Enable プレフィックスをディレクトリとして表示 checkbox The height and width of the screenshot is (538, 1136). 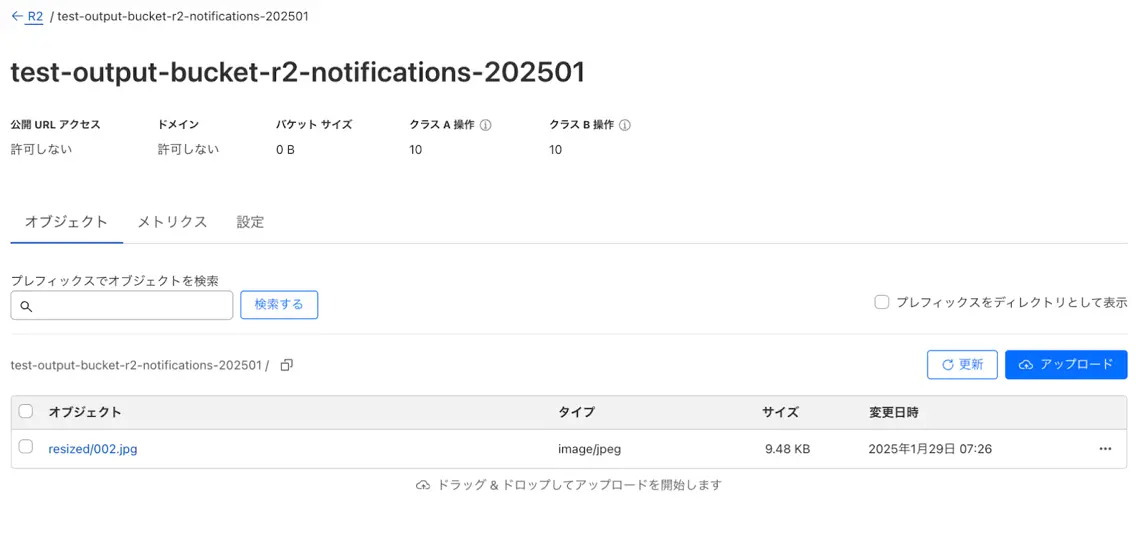coord(882,303)
